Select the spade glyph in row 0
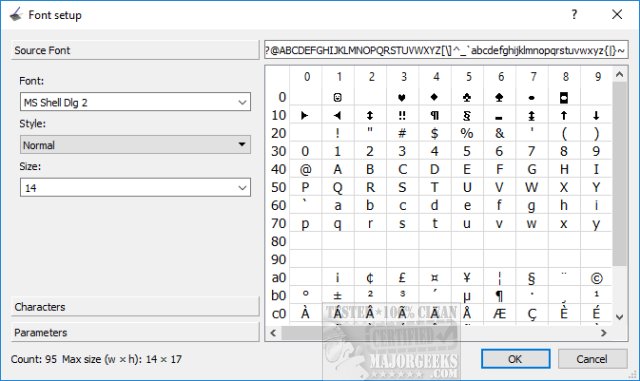 499,97
